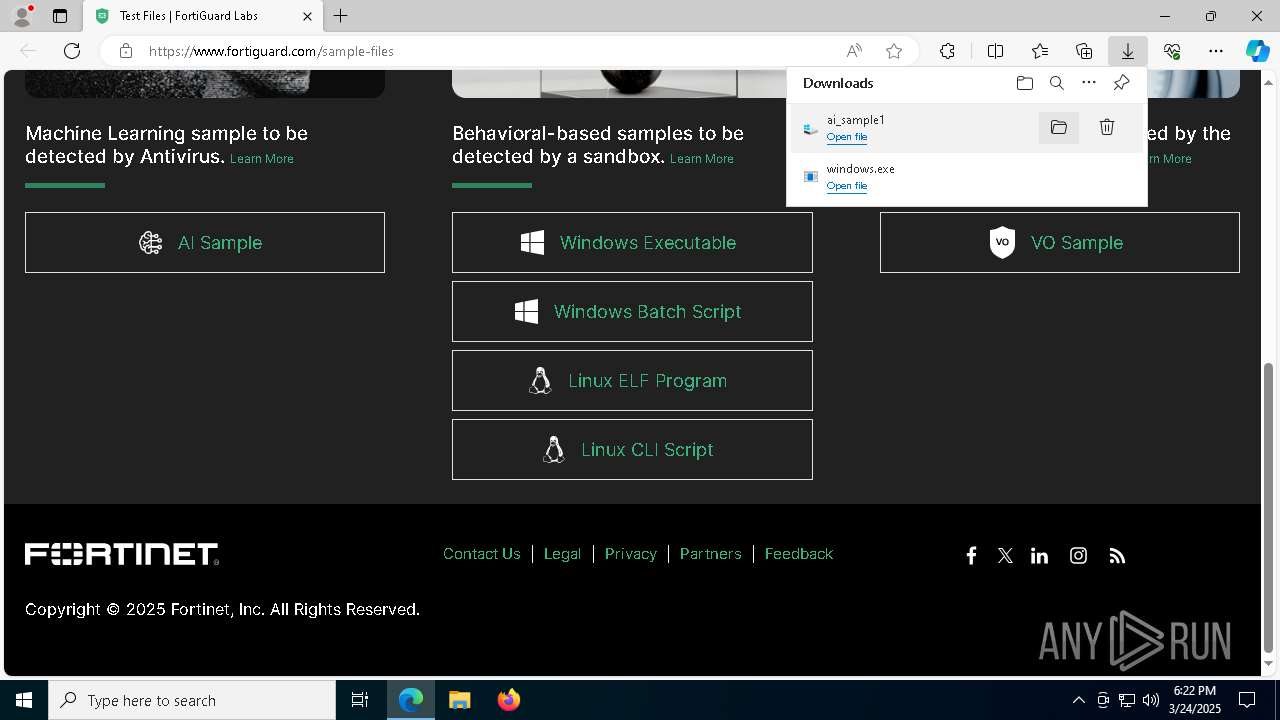This screenshot has width=1280, height=720.
Task: Launch Firefox from the taskbar
Action: (x=509, y=700)
